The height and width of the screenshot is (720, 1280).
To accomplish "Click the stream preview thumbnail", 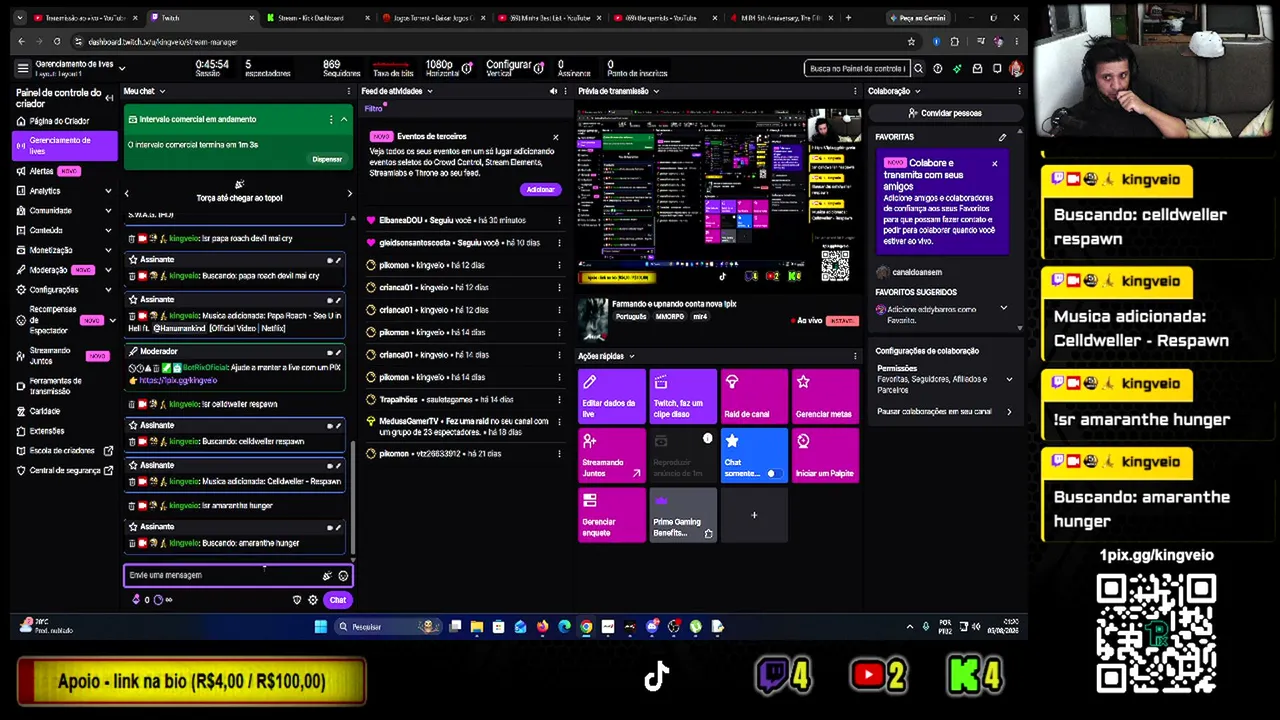I will (719, 196).
